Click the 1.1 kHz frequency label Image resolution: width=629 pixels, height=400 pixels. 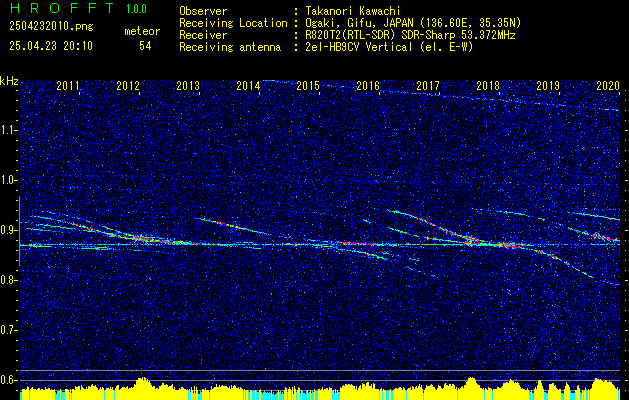(8, 130)
